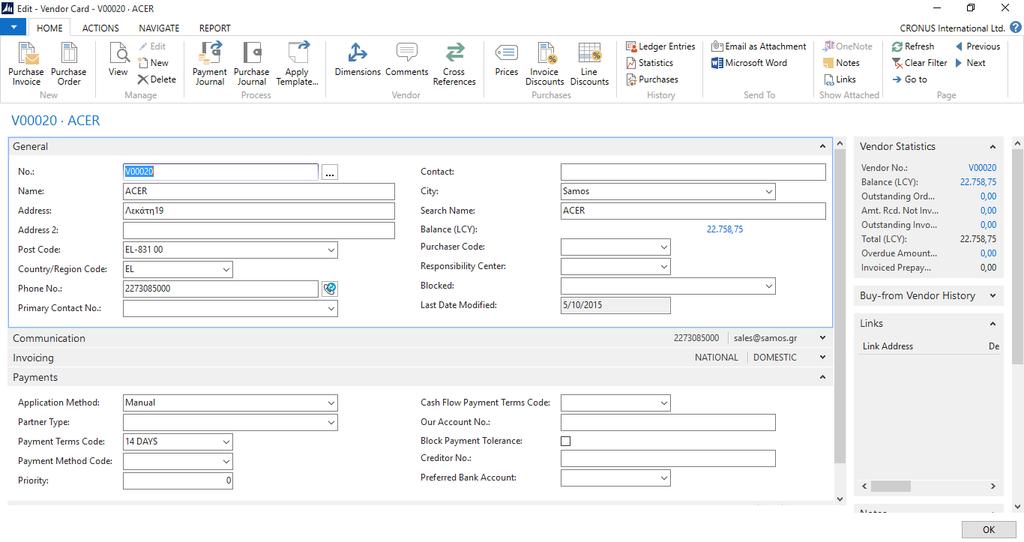The height and width of the screenshot is (542, 1024).
Task: Delete the vendor card
Action: pyautogui.click(x=157, y=79)
